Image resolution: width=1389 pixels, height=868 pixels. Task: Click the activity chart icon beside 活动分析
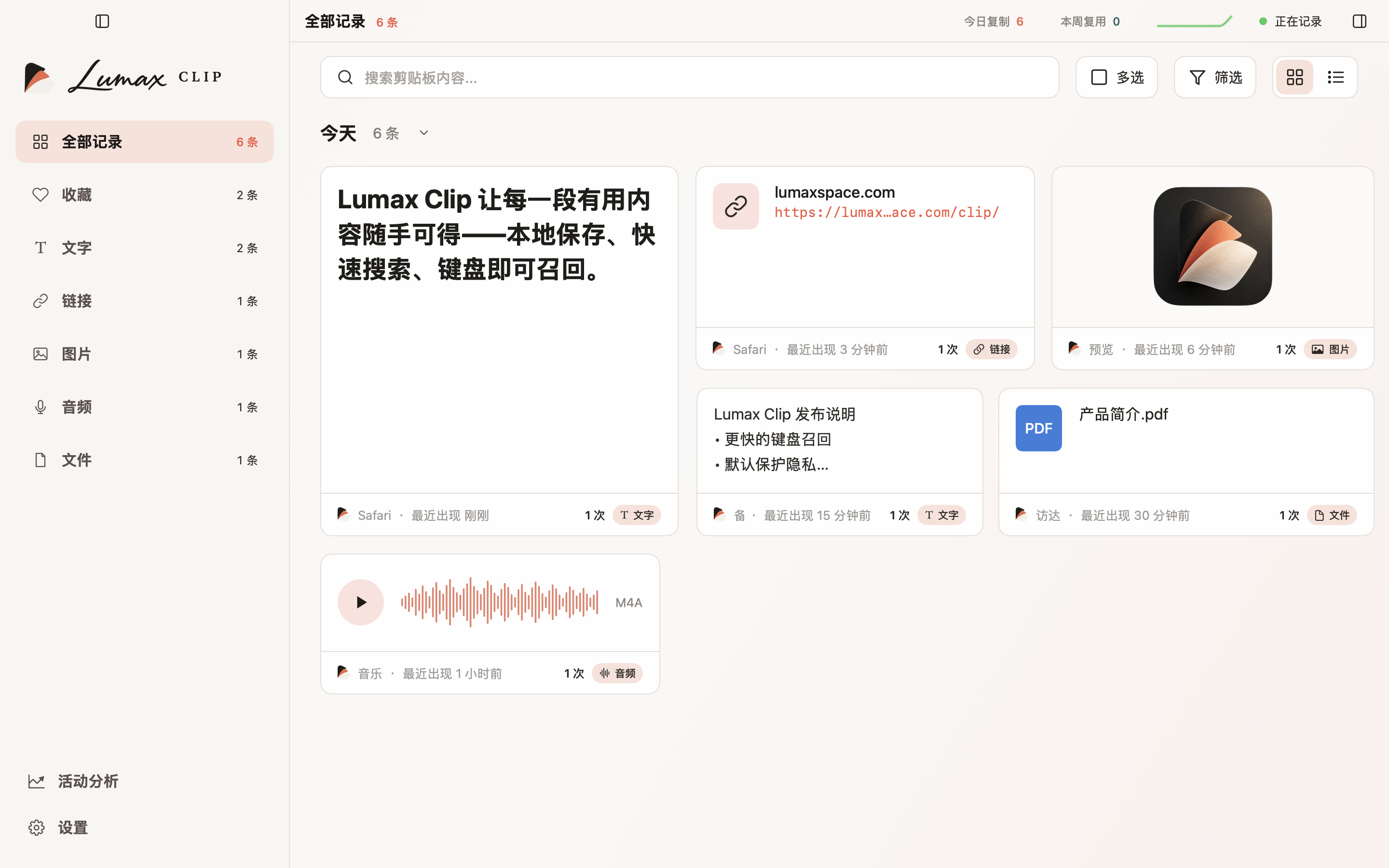pyautogui.click(x=36, y=781)
